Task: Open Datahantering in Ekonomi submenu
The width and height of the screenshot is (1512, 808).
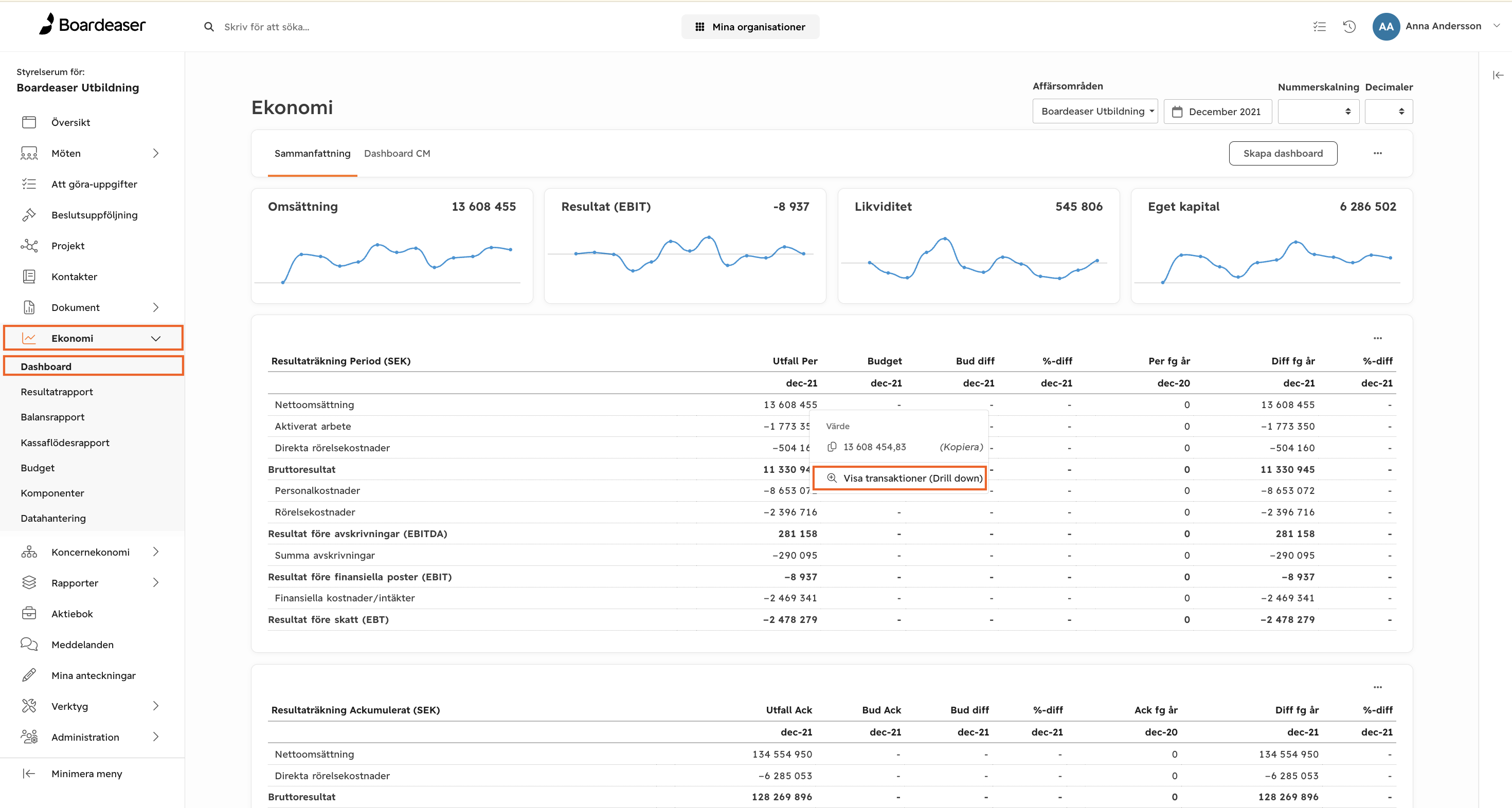Action: [53, 518]
